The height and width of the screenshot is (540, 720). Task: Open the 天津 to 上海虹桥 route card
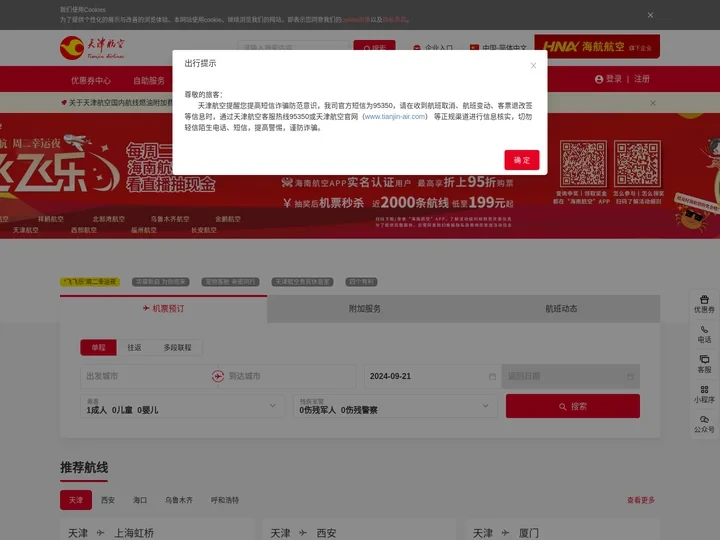point(157,530)
